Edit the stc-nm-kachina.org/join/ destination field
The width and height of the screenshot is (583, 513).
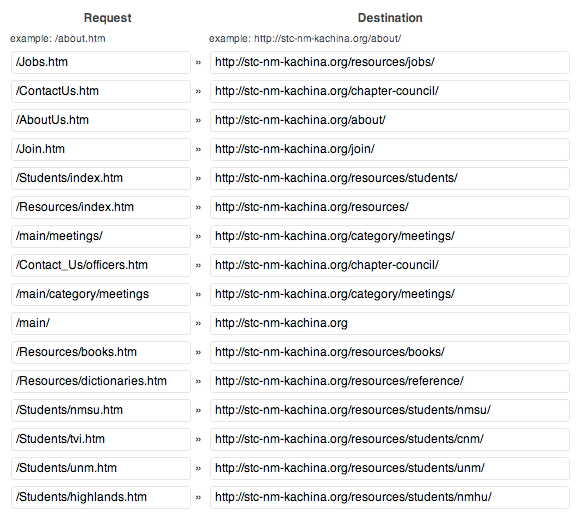[390, 149]
